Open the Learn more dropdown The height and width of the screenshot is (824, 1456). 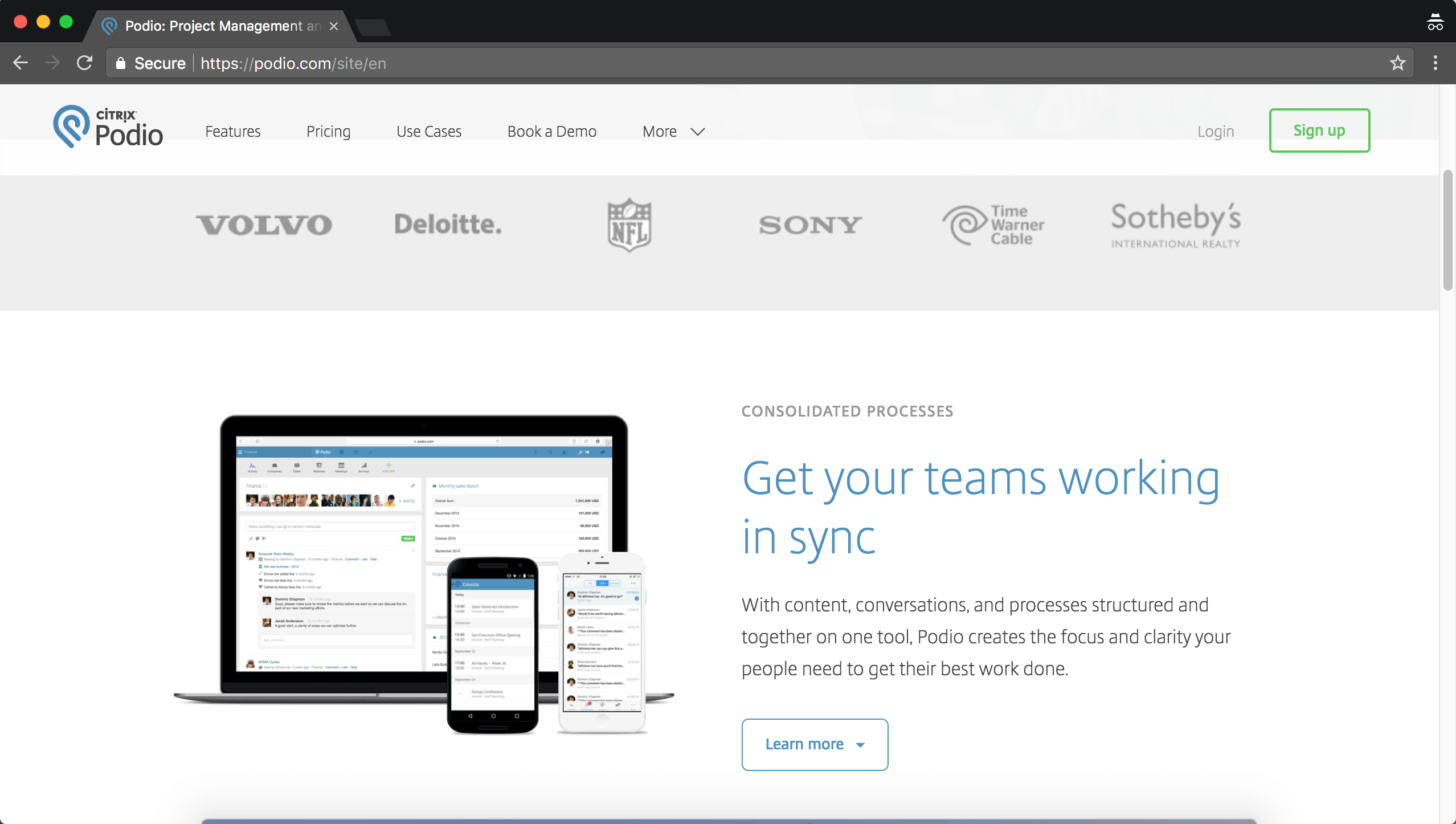814,744
